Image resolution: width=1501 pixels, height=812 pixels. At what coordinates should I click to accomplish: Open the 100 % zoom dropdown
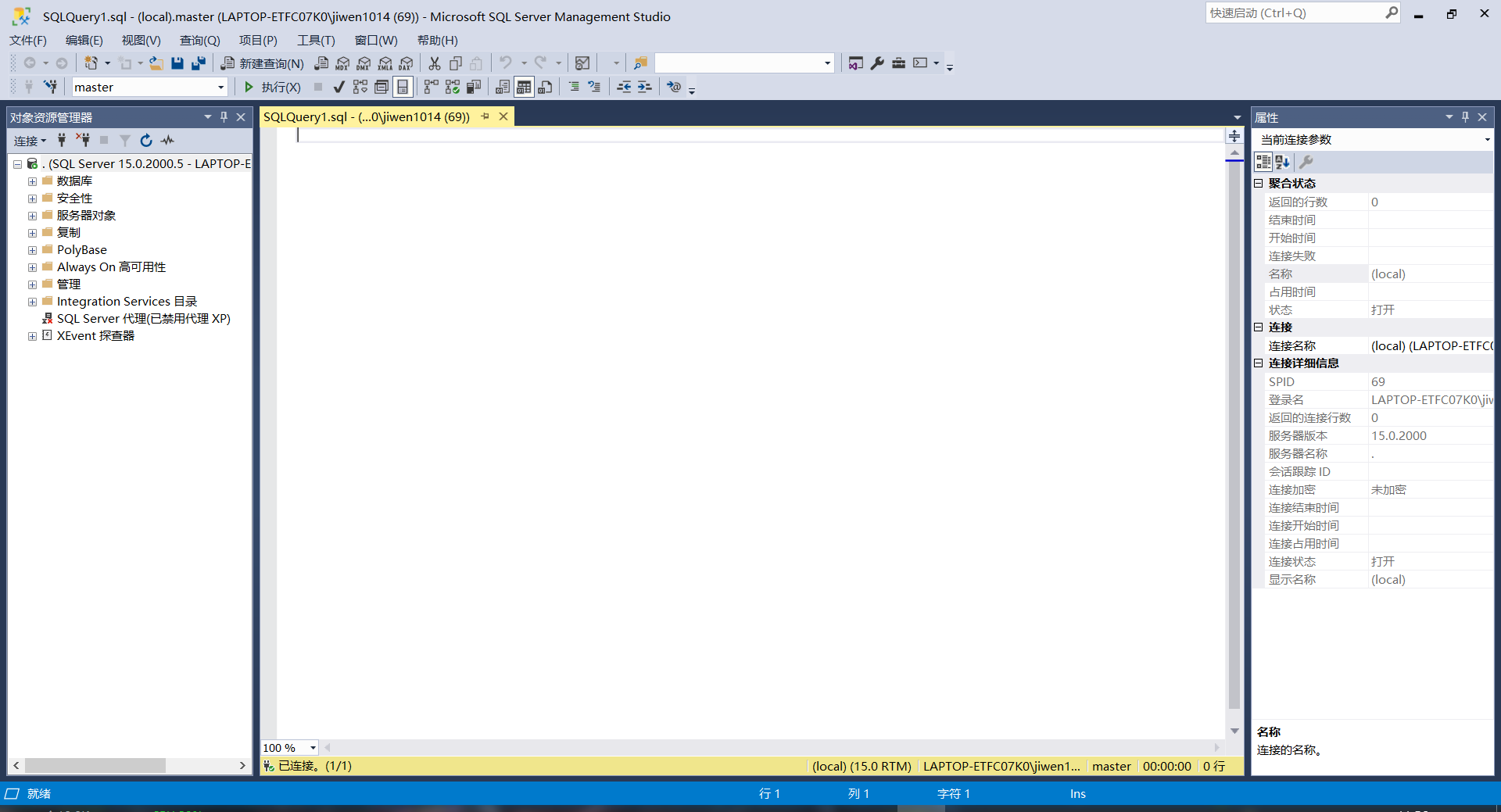(313, 748)
